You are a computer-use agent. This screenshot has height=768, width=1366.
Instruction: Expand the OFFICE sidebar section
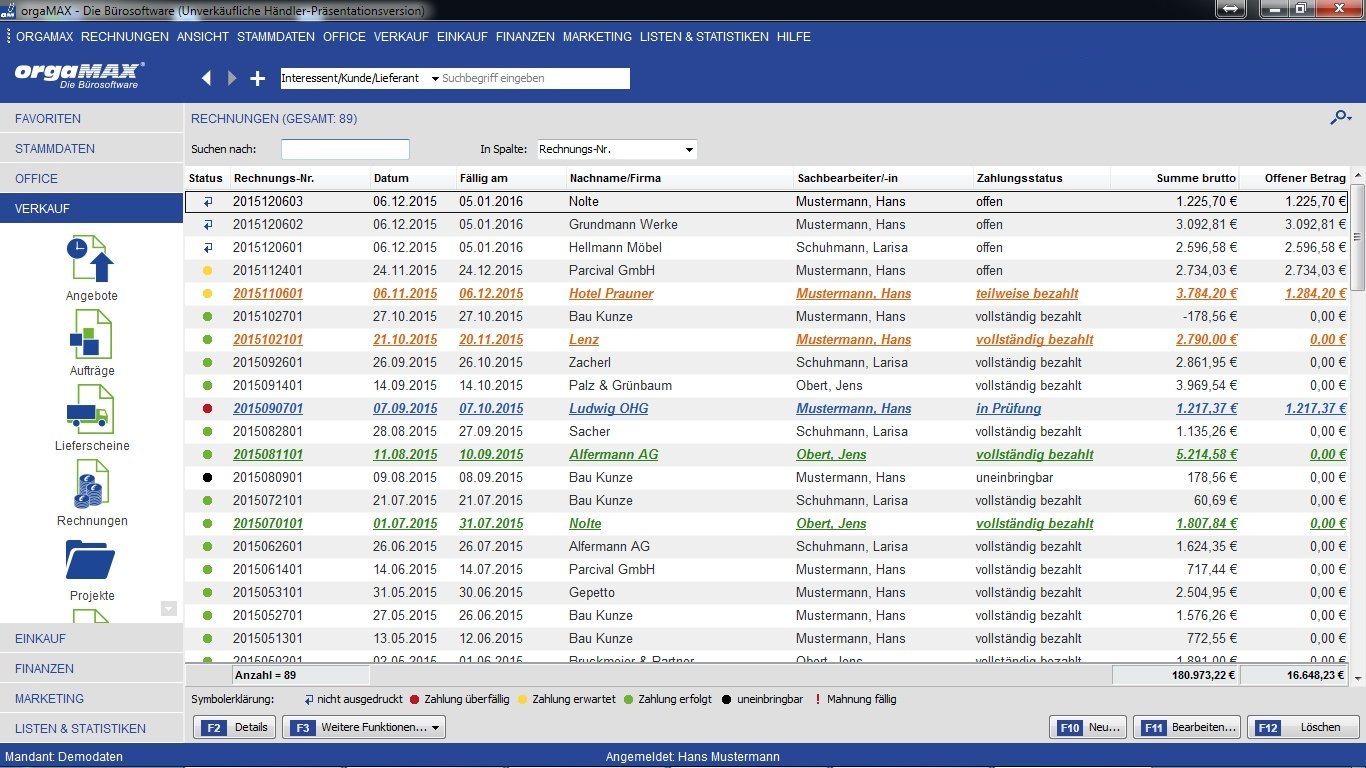click(x=91, y=178)
